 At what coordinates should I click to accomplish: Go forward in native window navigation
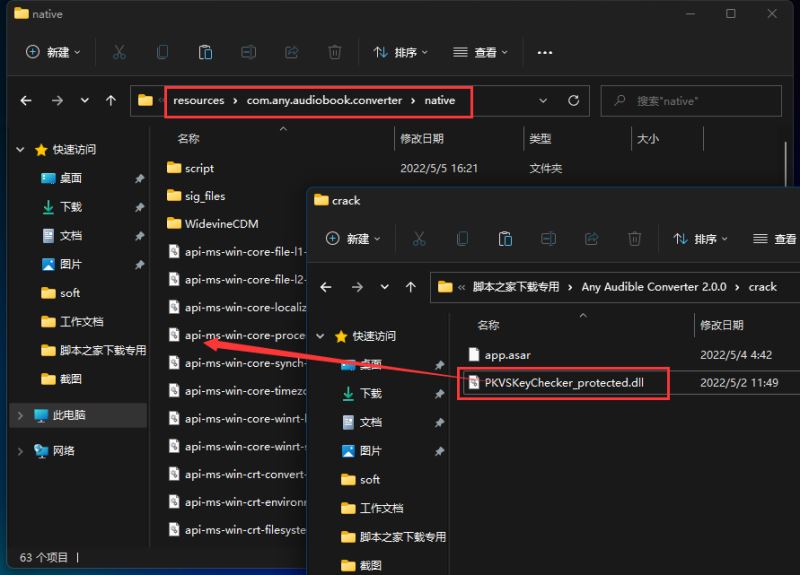pos(57,101)
